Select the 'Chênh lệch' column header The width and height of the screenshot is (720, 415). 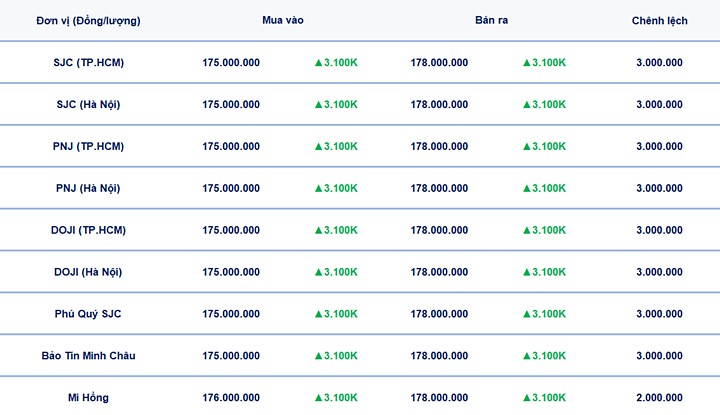coord(659,20)
